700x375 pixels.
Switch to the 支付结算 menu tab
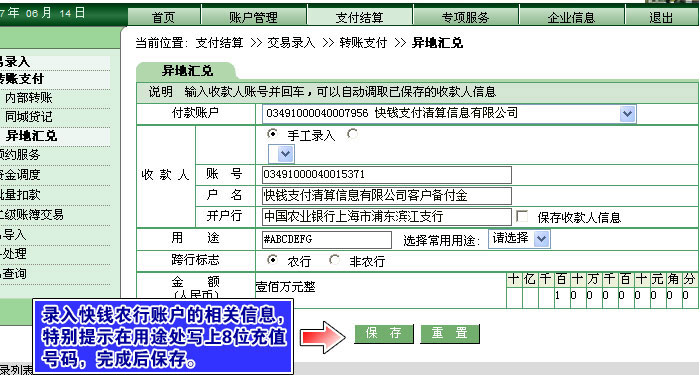click(360, 17)
